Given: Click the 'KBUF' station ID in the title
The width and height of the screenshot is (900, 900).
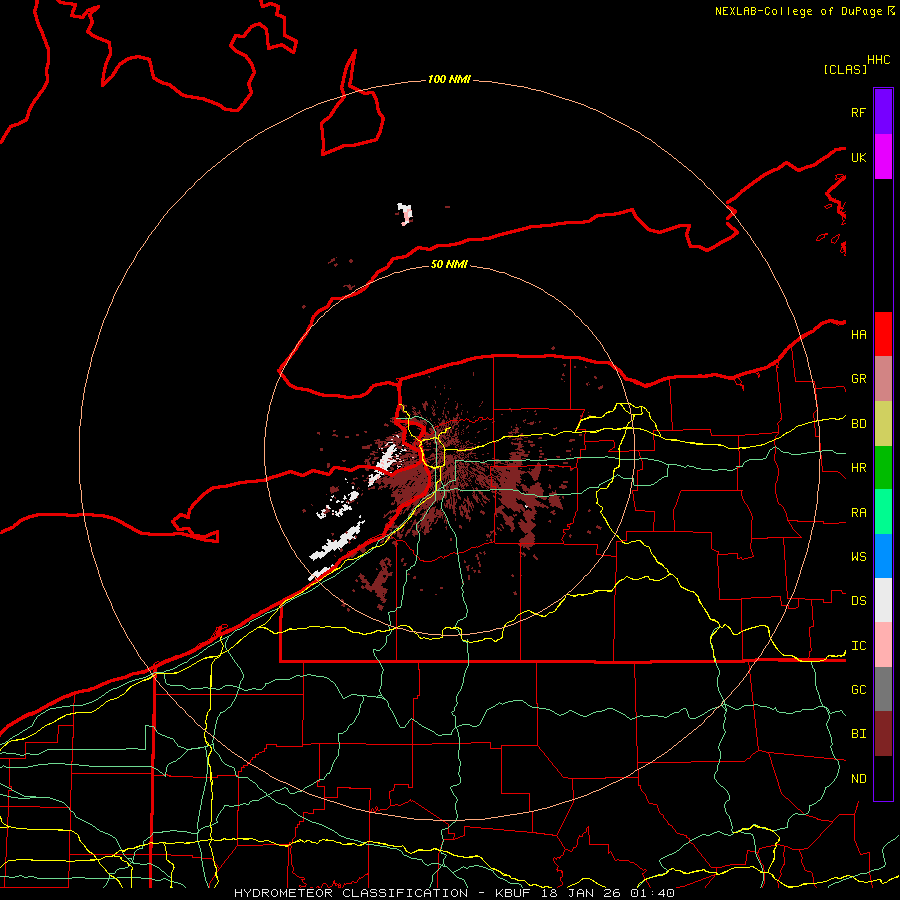Looking at the screenshot, I should point(511,893).
